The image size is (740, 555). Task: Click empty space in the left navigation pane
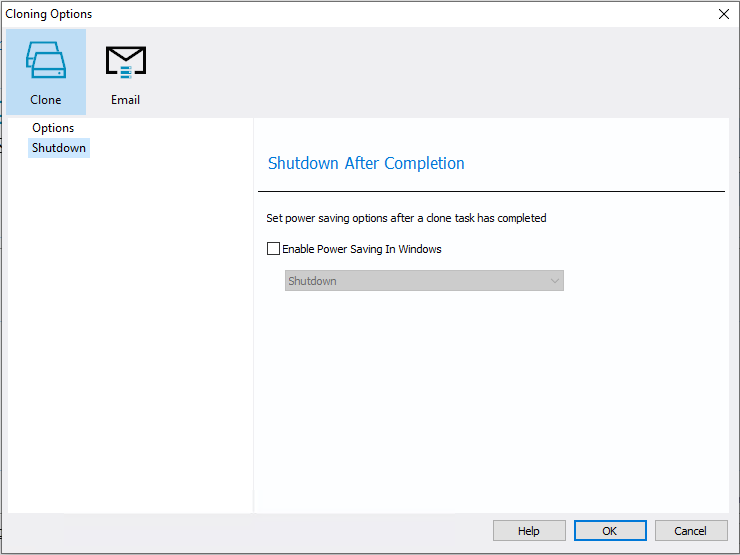click(x=130, y=330)
